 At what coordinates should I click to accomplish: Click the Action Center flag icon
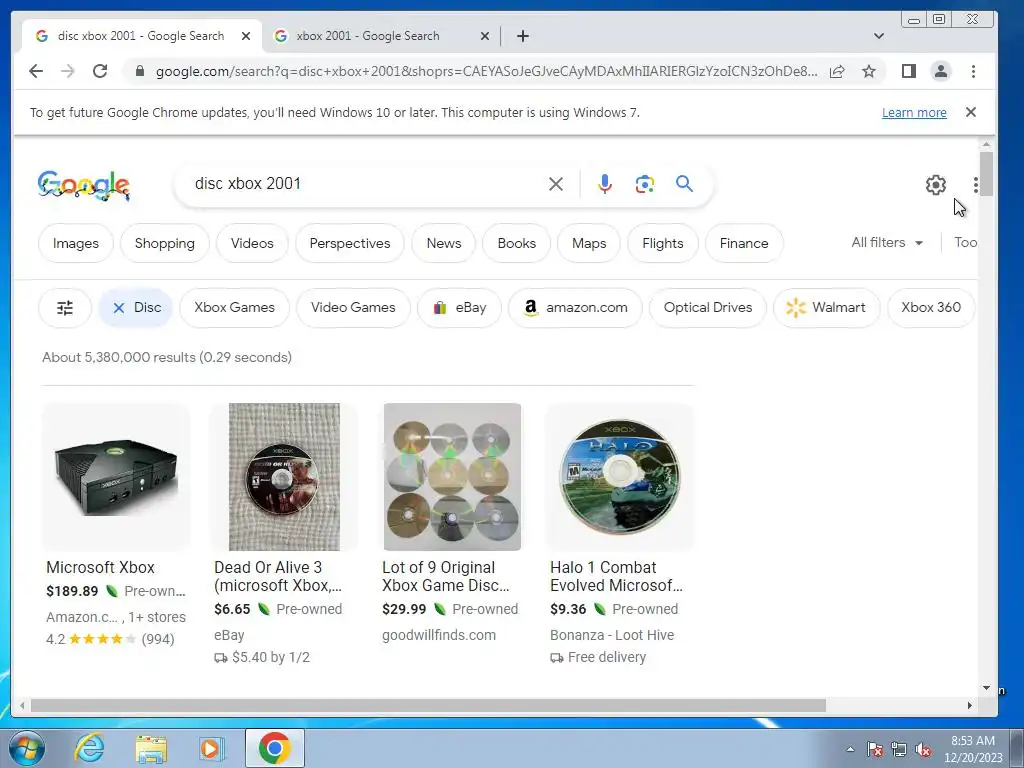tap(874, 750)
